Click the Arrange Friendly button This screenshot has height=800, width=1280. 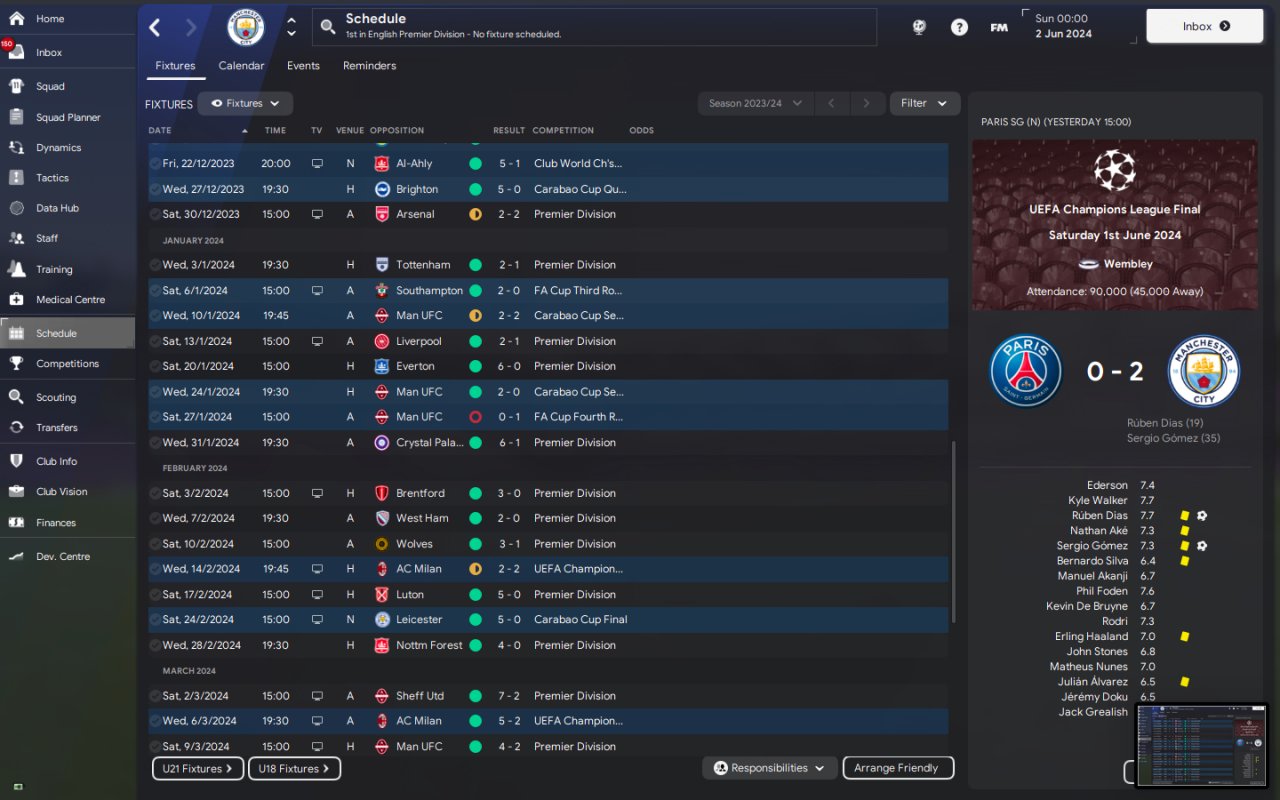898,768
